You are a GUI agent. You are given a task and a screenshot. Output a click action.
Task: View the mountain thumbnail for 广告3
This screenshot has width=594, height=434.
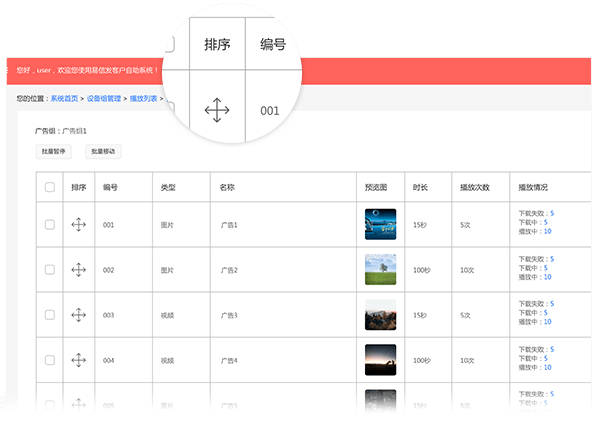(x=380, y=315)
